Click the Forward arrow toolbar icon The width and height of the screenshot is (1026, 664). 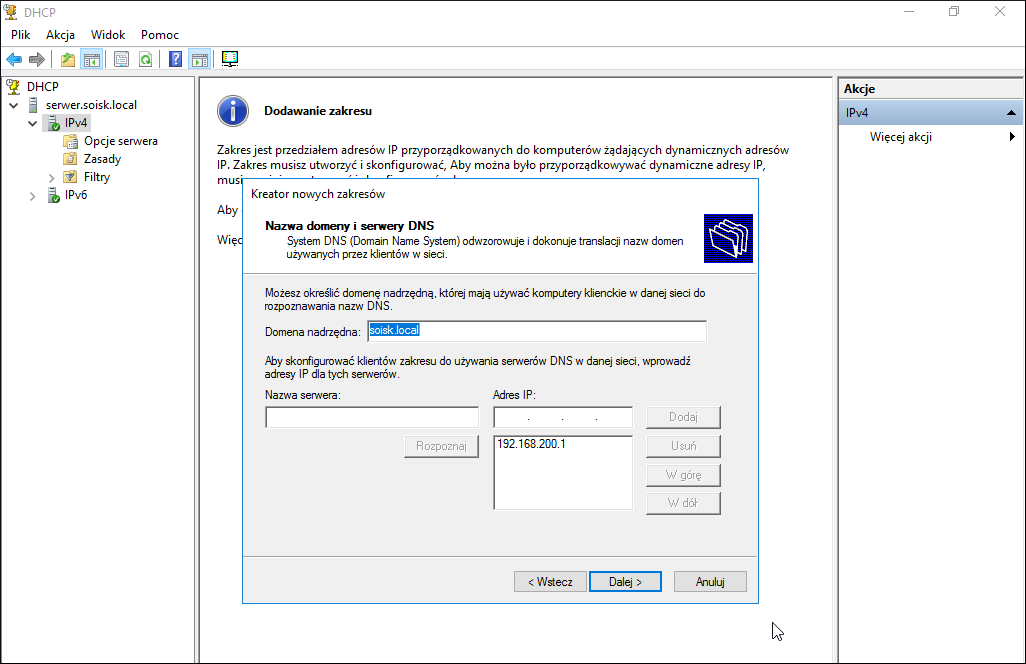click(37, 60)
